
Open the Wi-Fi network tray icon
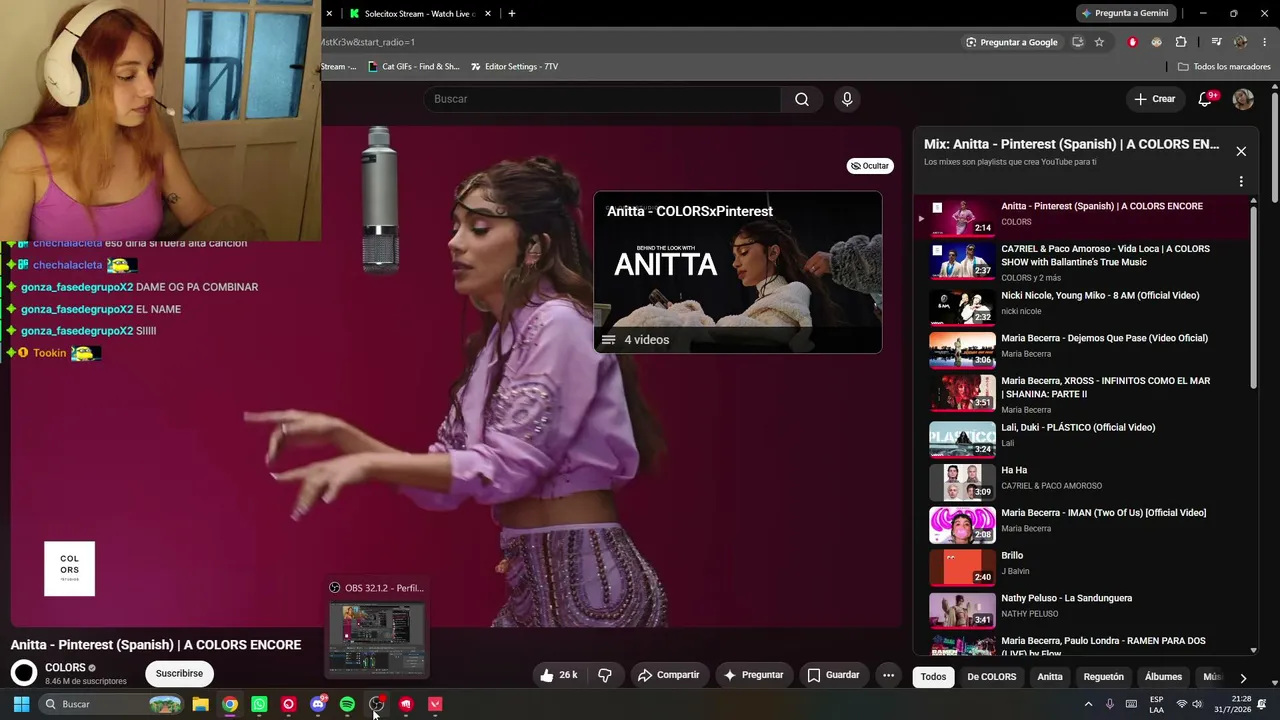tap(1180, 704)
